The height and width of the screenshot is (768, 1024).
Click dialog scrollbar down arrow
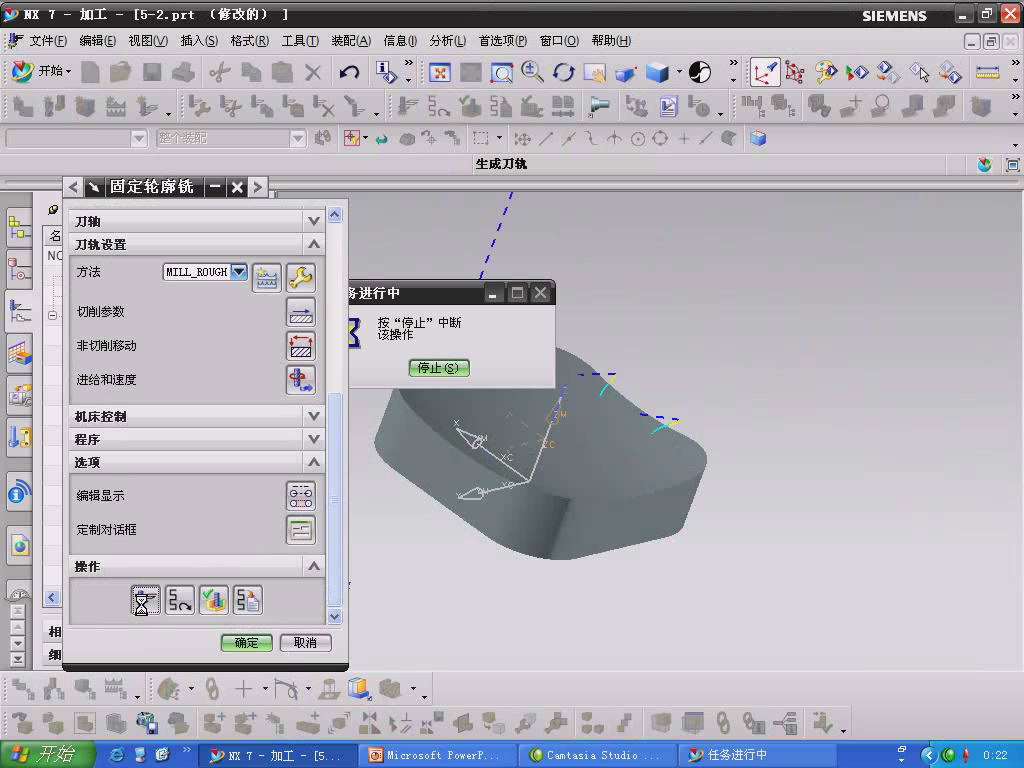(334, 616)
